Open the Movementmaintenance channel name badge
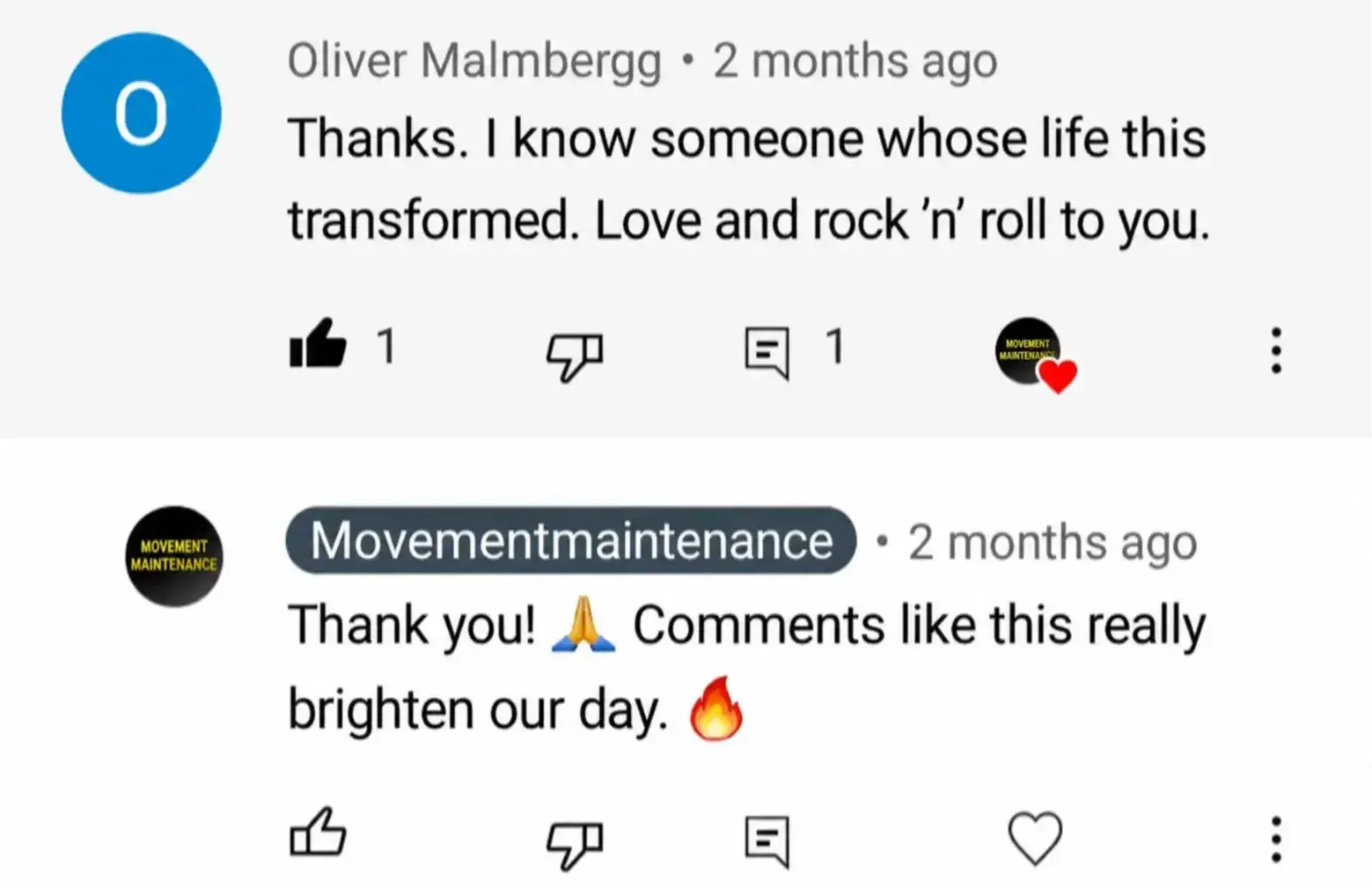This screenshot has height=888, width=1372. coord(571,540)
